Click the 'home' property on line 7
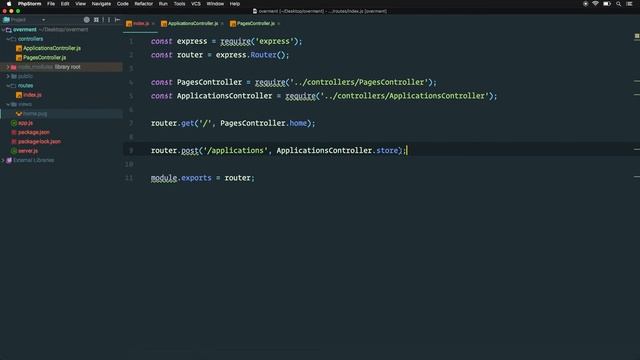This screenshot has width=640, height=360. (298, 123)
